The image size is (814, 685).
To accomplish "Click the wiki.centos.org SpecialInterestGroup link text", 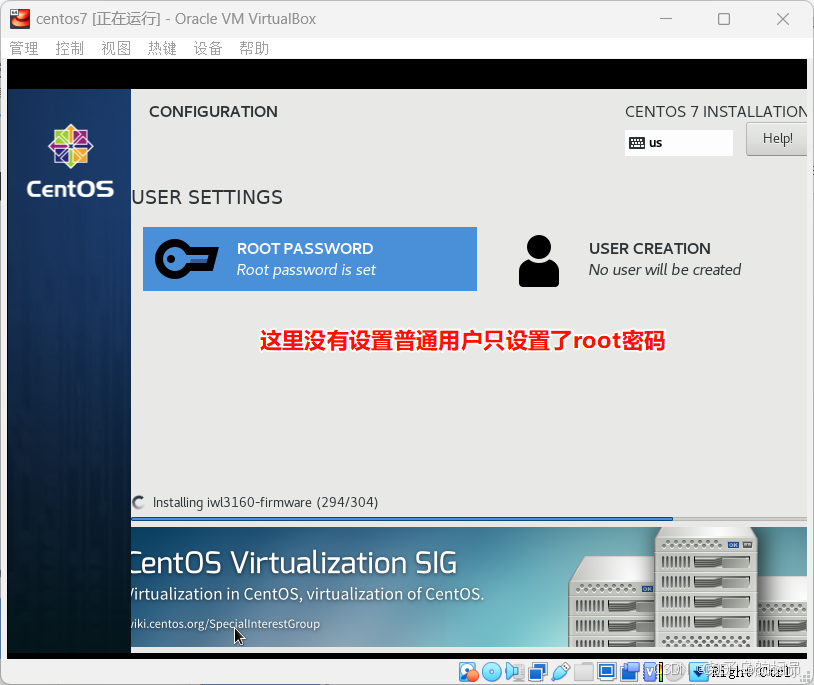I will coord(225,623).
